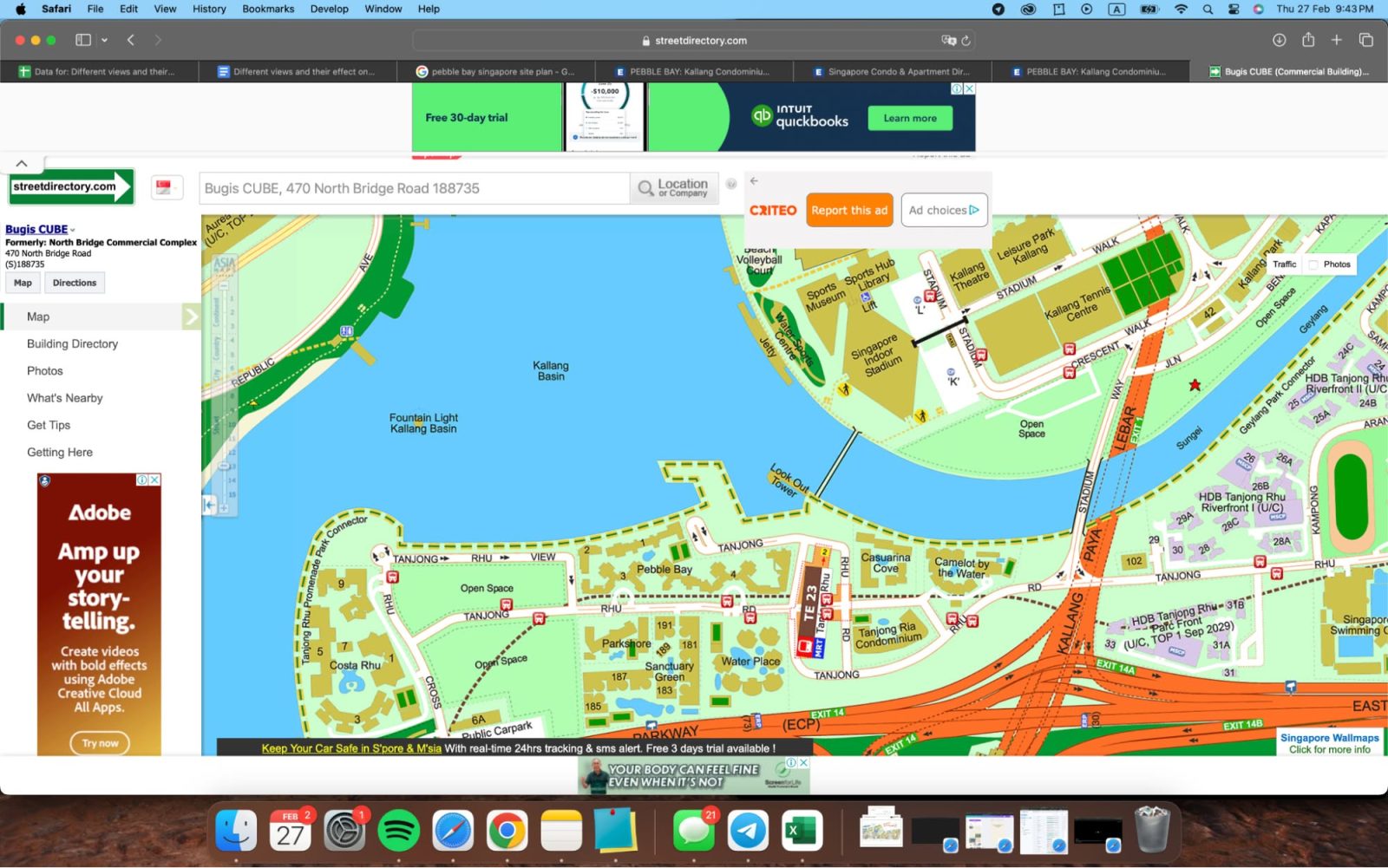The width and height of the screenshot is (1388, 868).
Task: Open Building Directory in the sidebar
Action: [x=72, y=343]
